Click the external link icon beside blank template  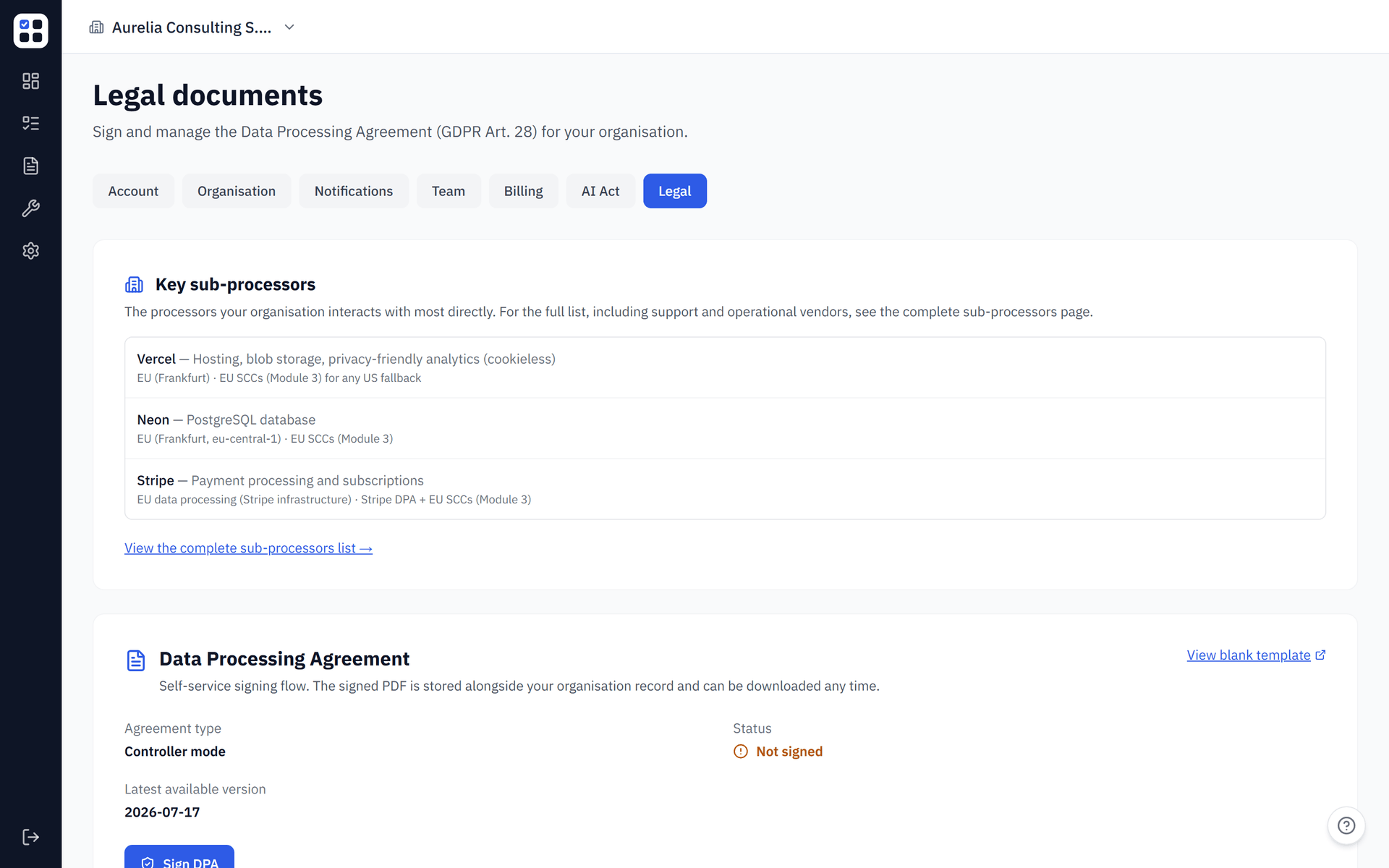click(1320, 655)
